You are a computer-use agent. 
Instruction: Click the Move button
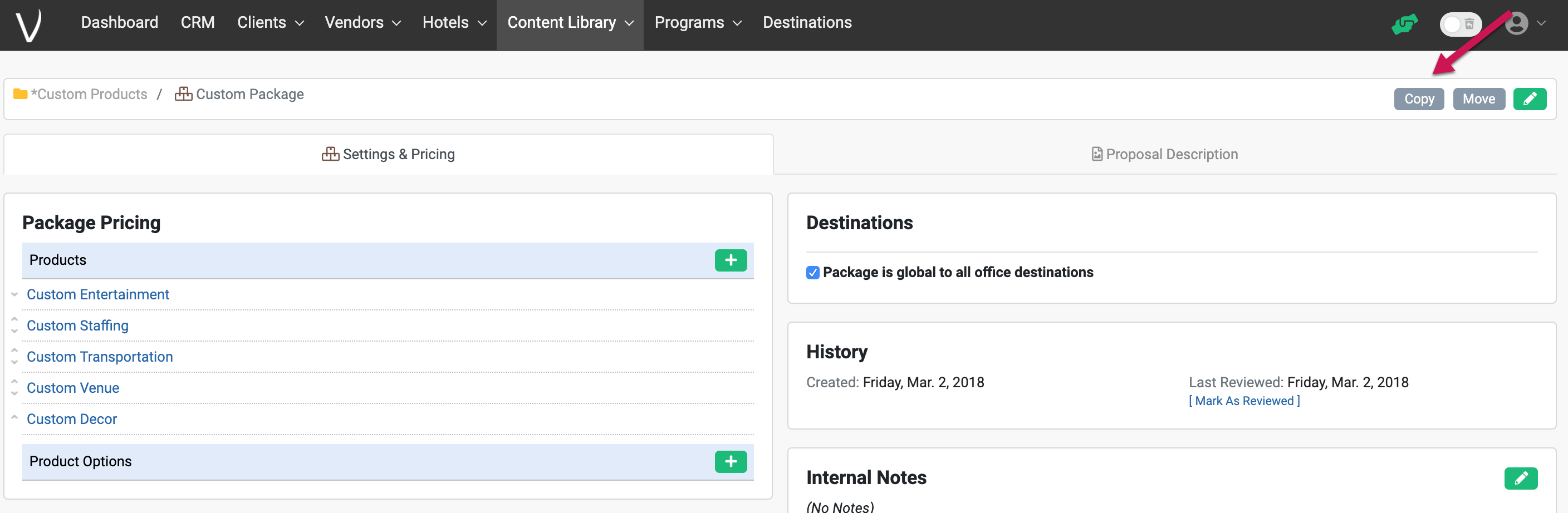pyautogui.click(x=1478, y=98)
